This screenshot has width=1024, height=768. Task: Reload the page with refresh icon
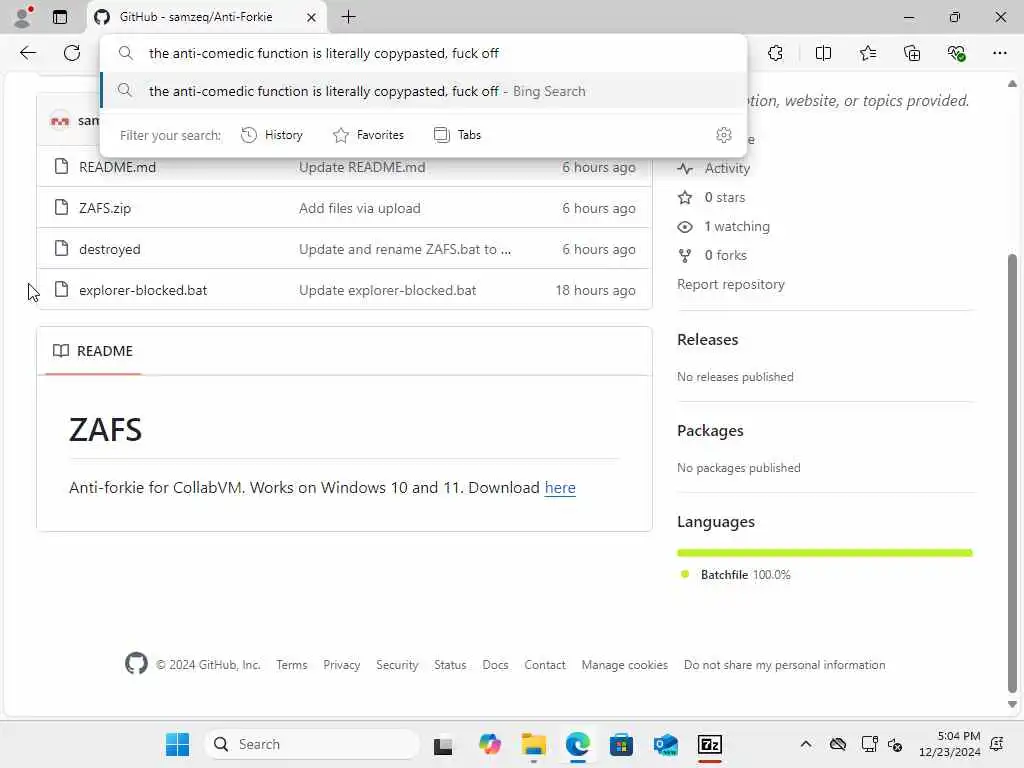72,53
